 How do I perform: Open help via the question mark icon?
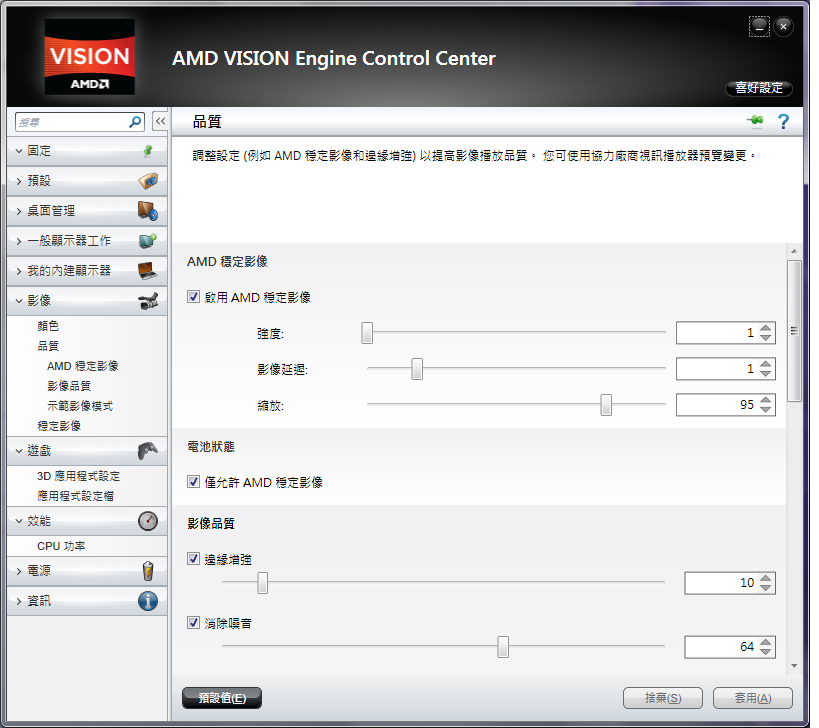coord(783,121)
